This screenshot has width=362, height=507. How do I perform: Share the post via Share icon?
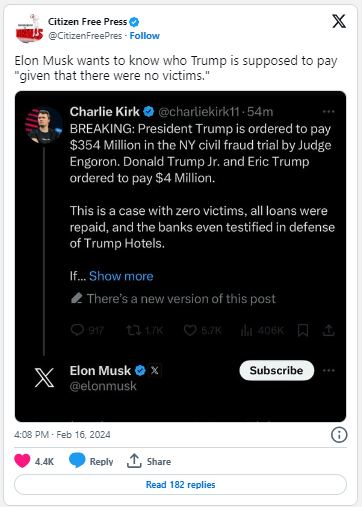[134, 461]
